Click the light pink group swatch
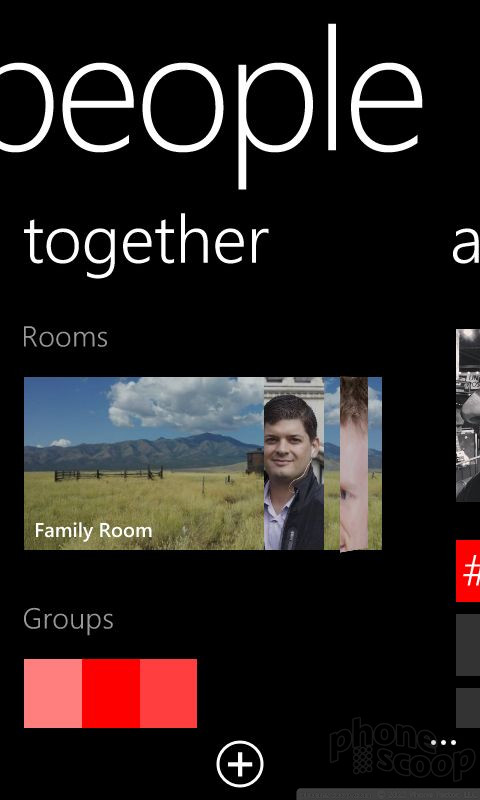 click(x=53, y=693)
